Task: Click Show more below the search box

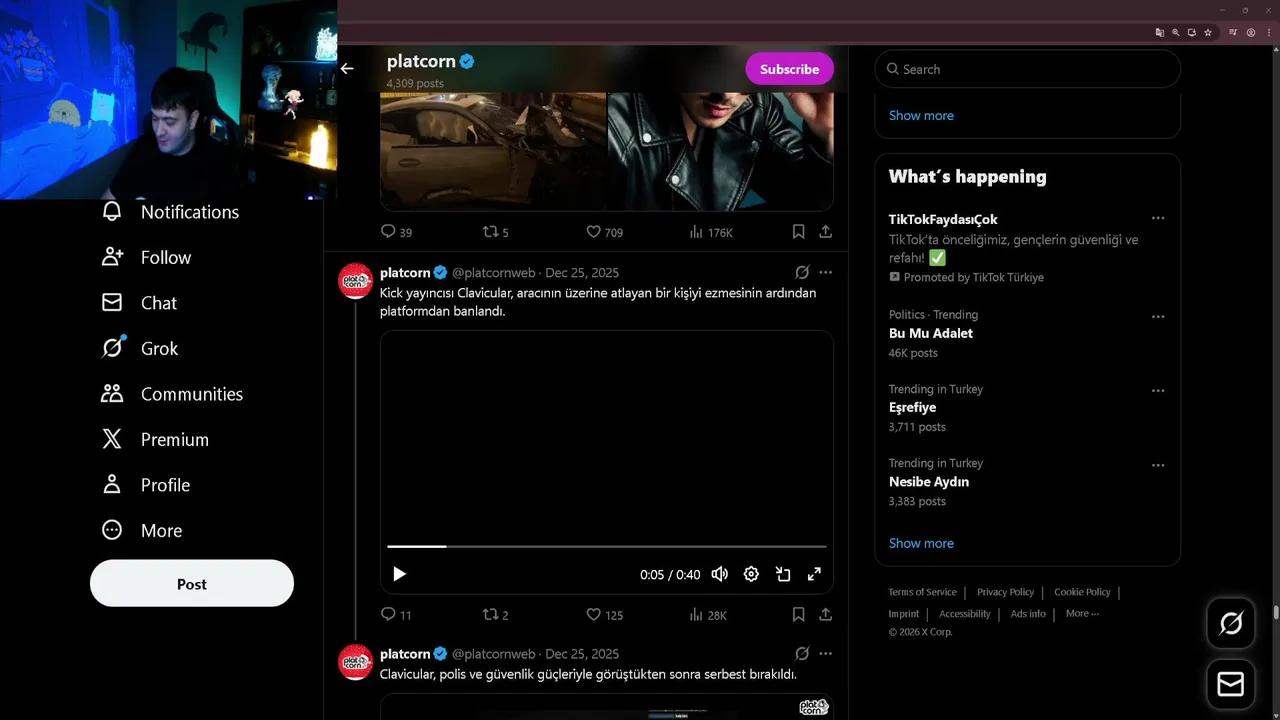Action: (921, 115)
